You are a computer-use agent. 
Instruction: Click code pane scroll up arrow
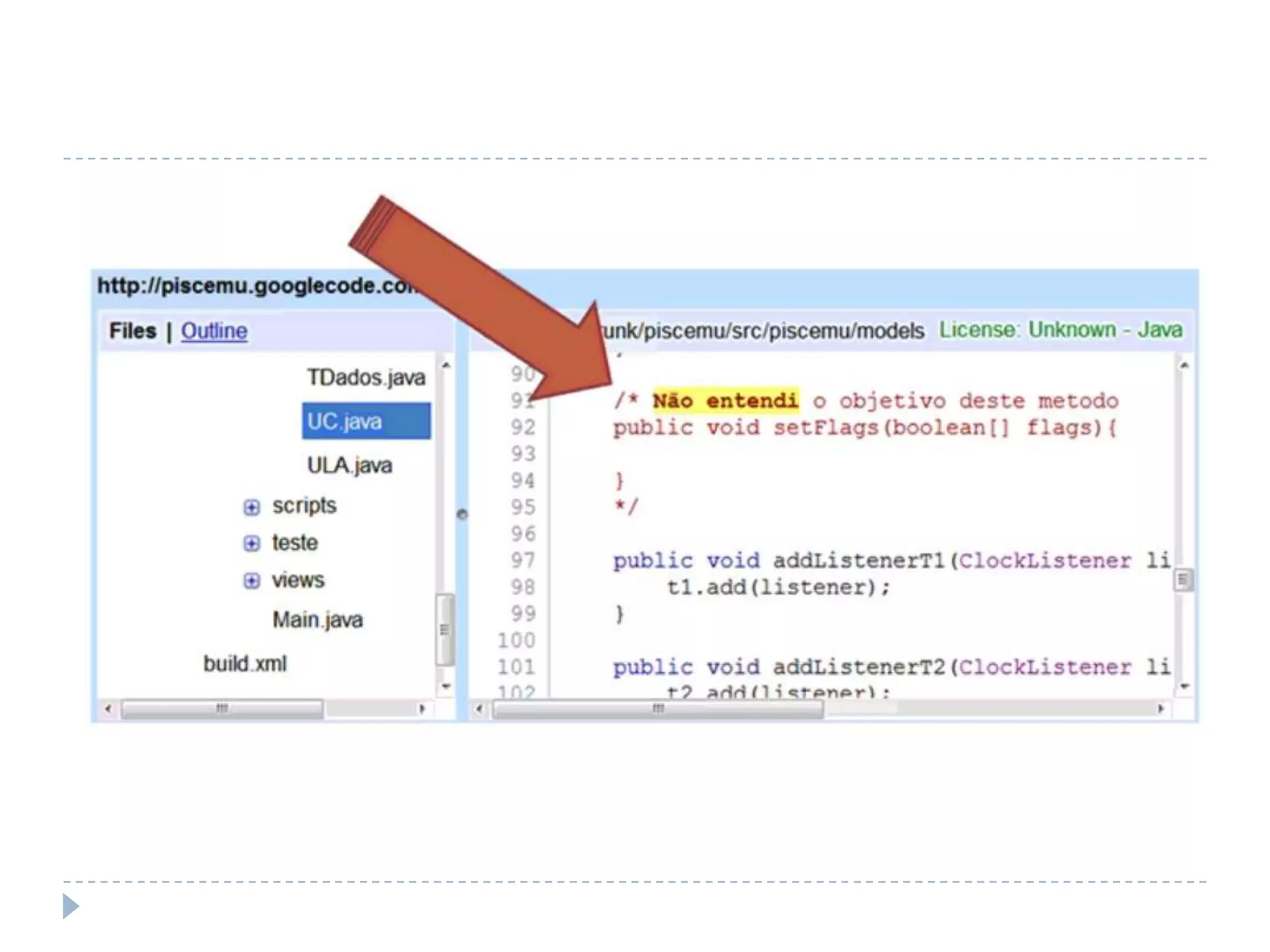[x=1184, y=366]
